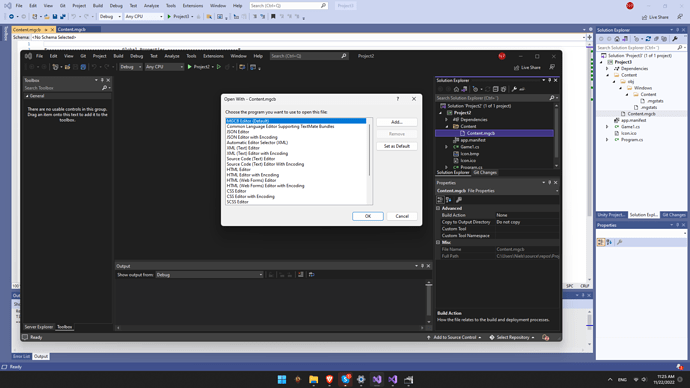Collapse obj folder in Project3 Solution Explorer
This screenshot has width=690, height=388.
pyautogui.click(x=614, y=81)
